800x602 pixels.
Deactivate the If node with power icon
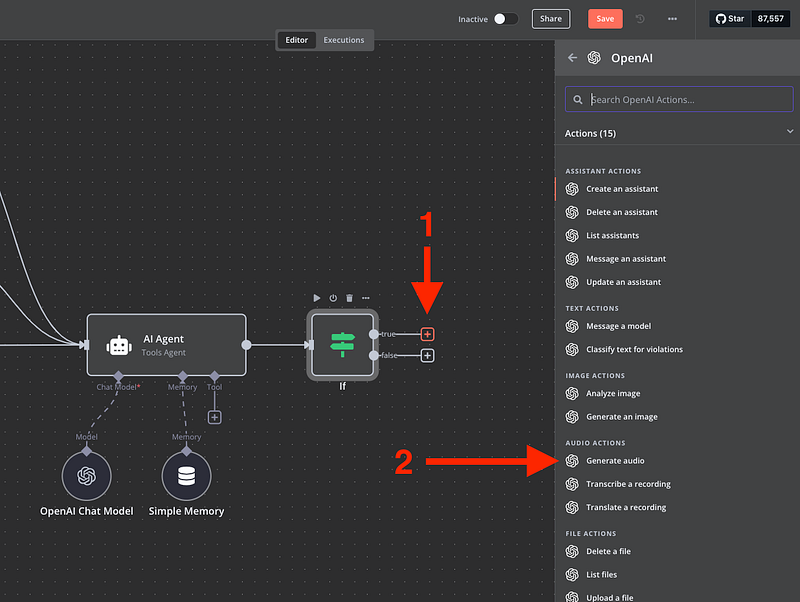click(333, 298)
